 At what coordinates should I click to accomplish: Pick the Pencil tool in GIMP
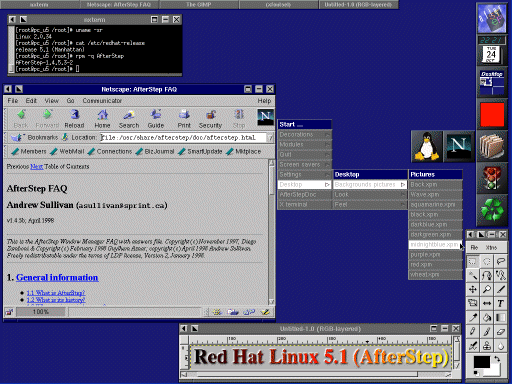(x=472, y=331)
